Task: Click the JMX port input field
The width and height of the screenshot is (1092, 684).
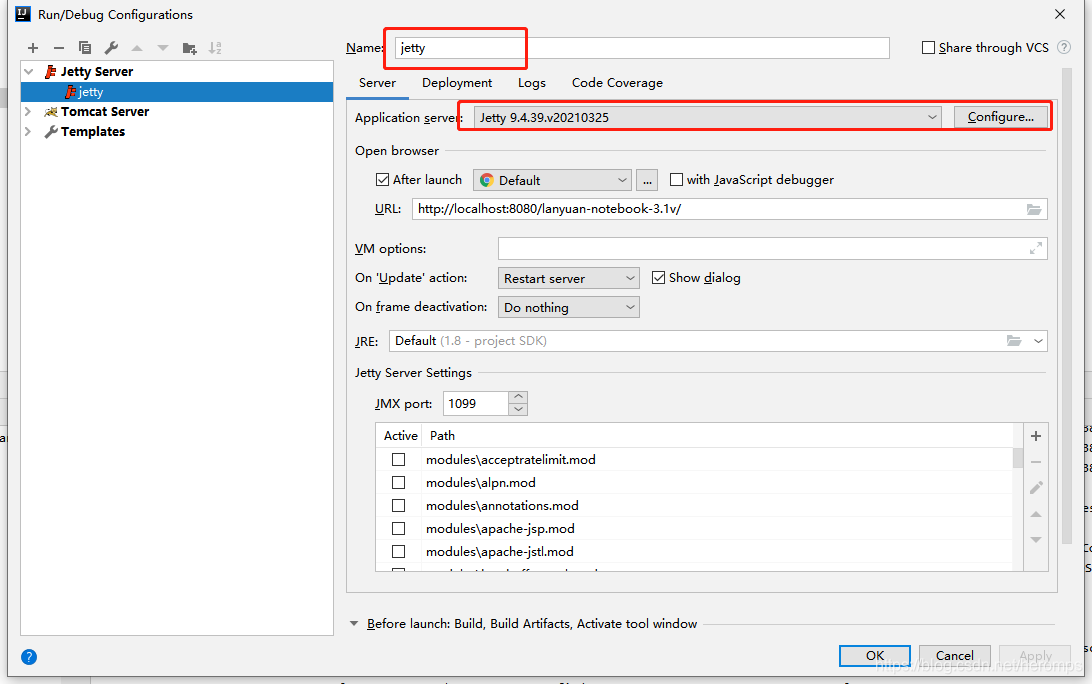Action: 476,404
